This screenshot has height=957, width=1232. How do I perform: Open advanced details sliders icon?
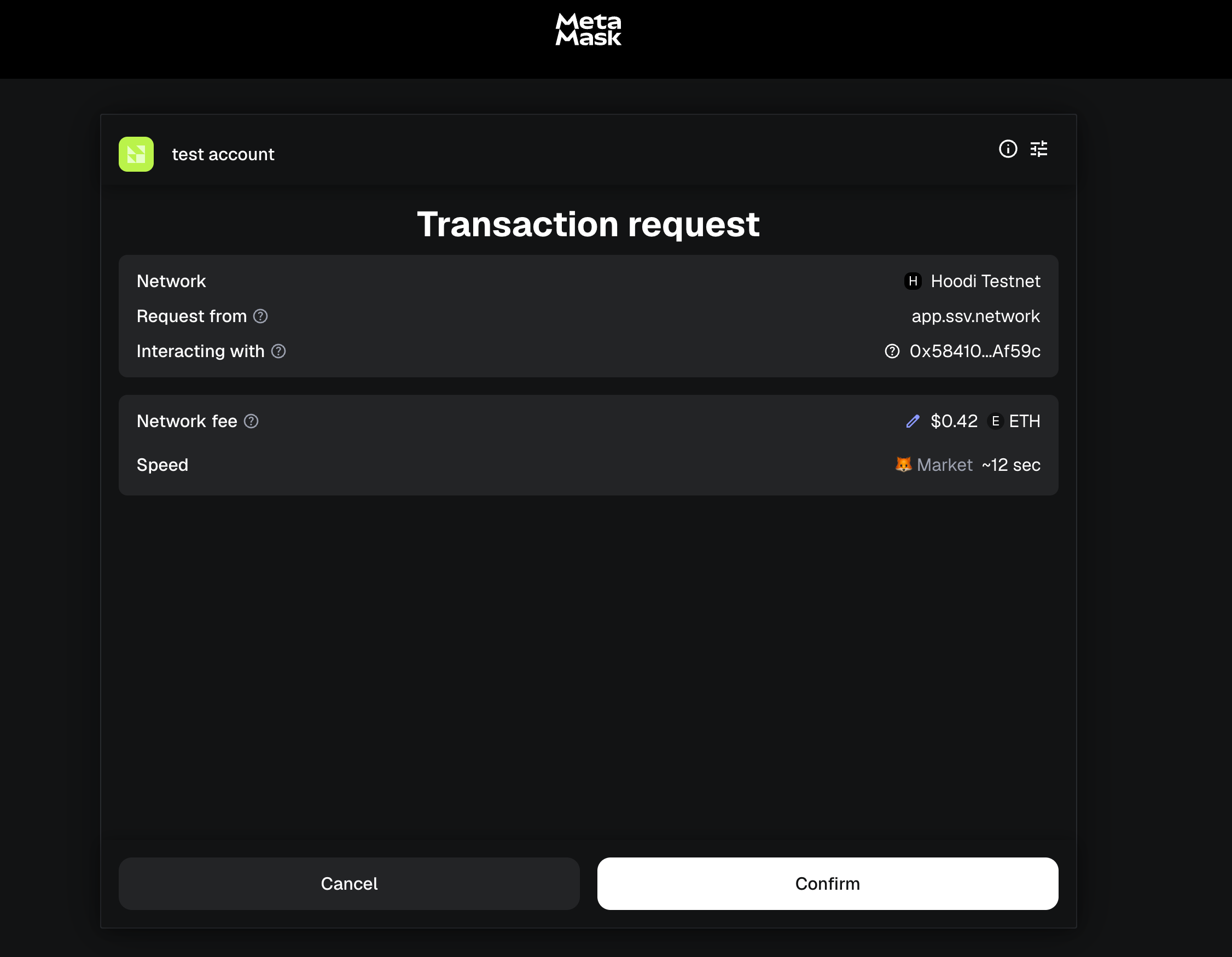1038,149
